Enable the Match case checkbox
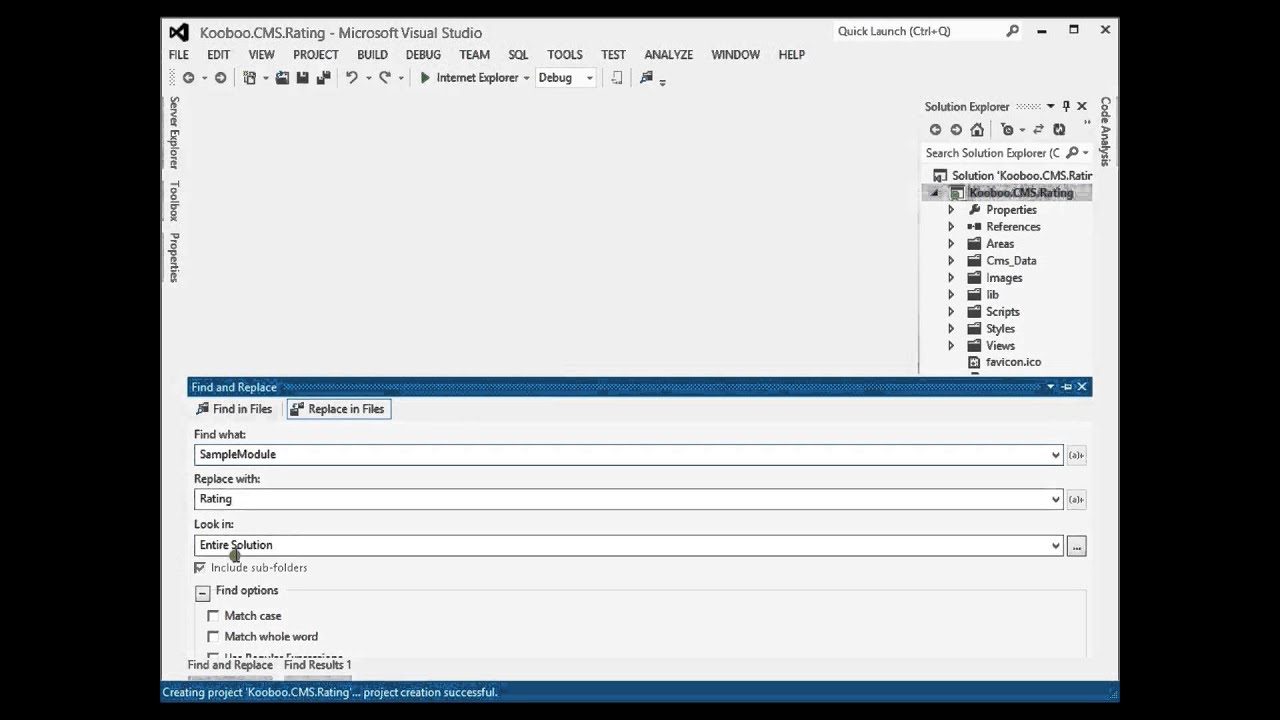 [213, 616]
